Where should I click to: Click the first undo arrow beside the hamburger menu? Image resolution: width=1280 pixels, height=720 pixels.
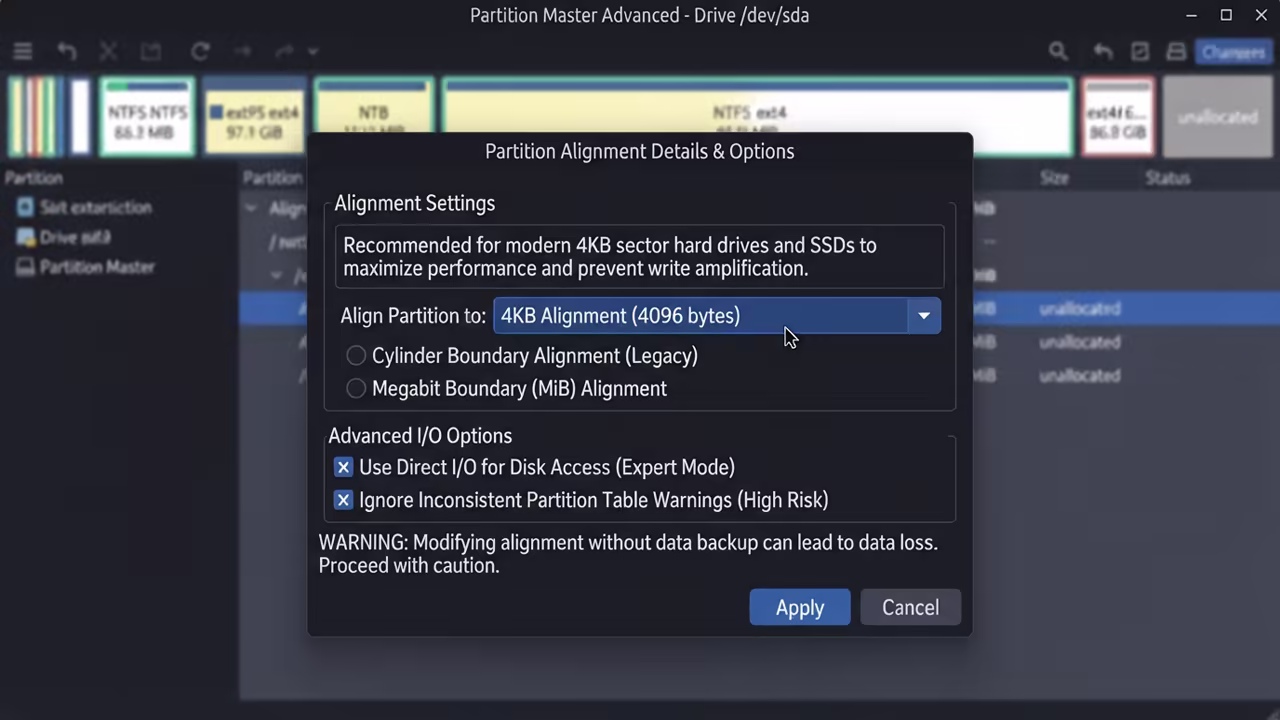66,51
